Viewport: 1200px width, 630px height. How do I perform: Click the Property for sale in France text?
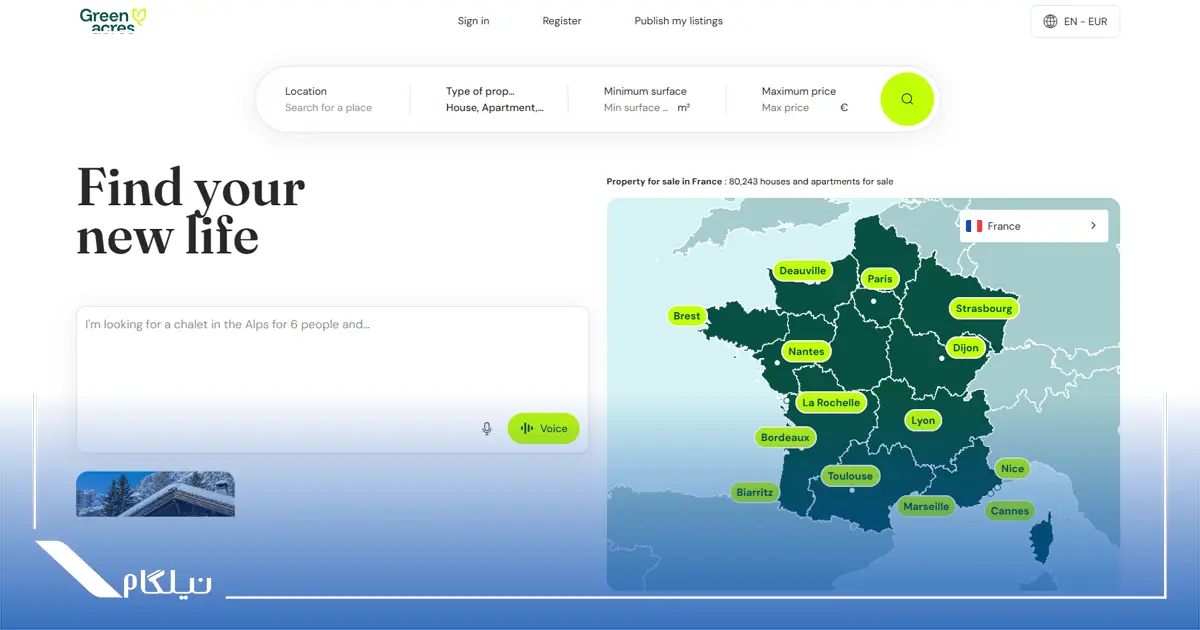[x=664, y=182]
